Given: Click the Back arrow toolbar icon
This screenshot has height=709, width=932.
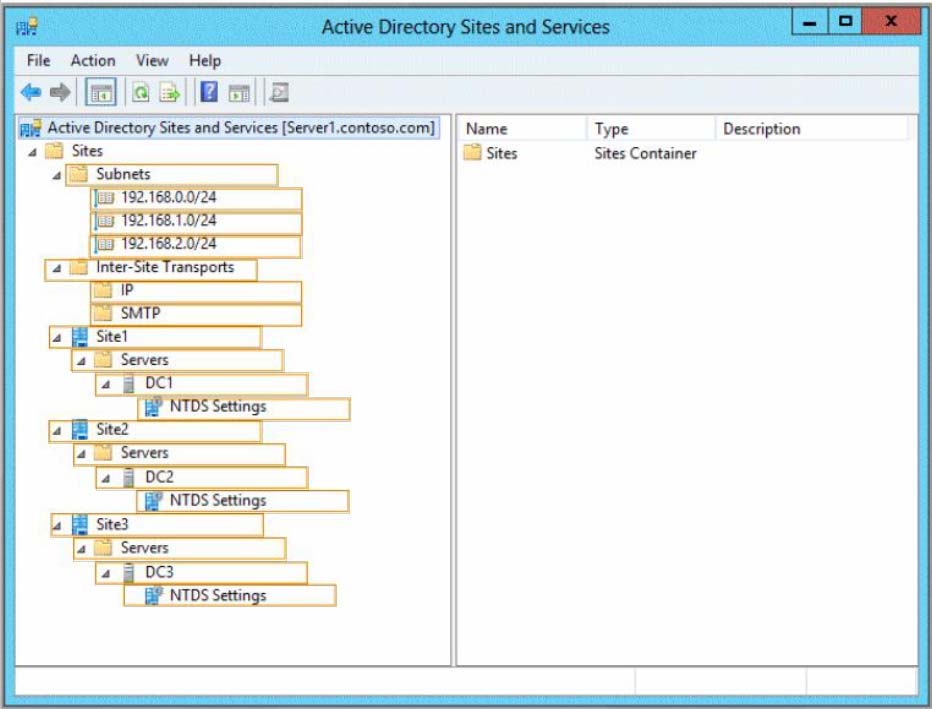Looking at the screenshot, I should click(x=31, y=93).
